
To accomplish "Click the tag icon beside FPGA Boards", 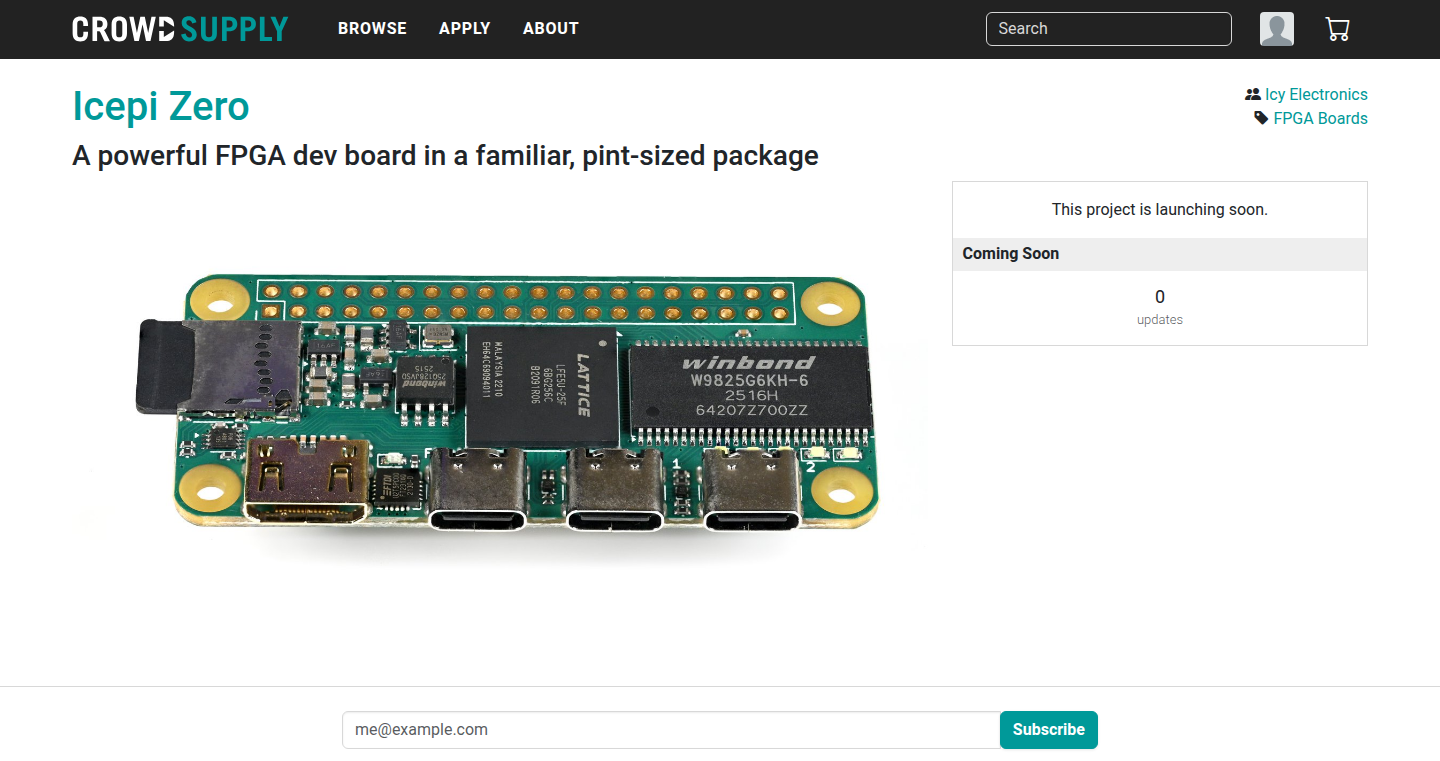I will click(x=1261, y=118).
